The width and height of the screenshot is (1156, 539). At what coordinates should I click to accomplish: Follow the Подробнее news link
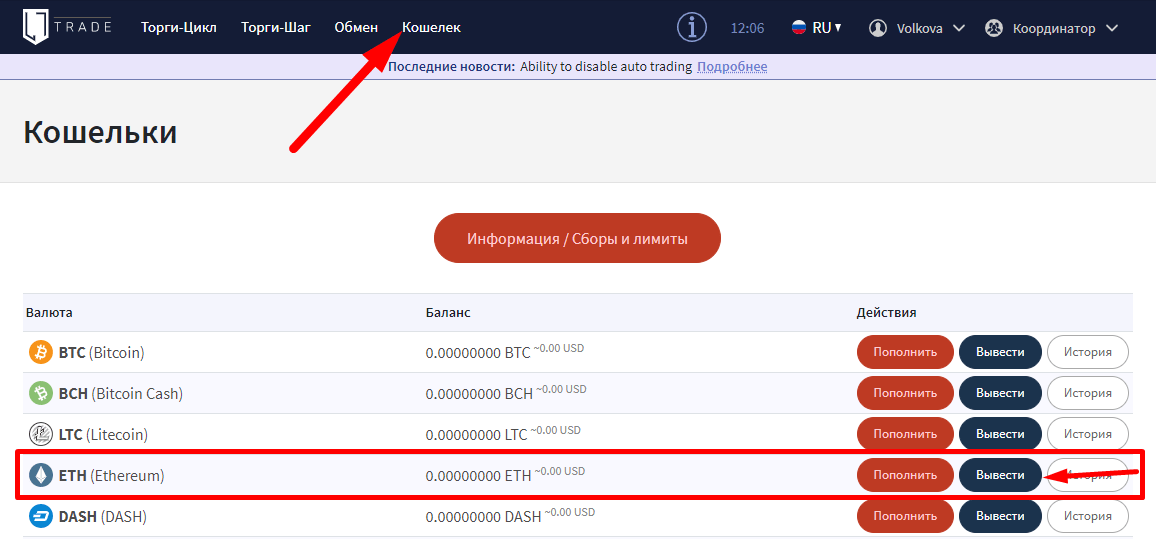(732, 67)
